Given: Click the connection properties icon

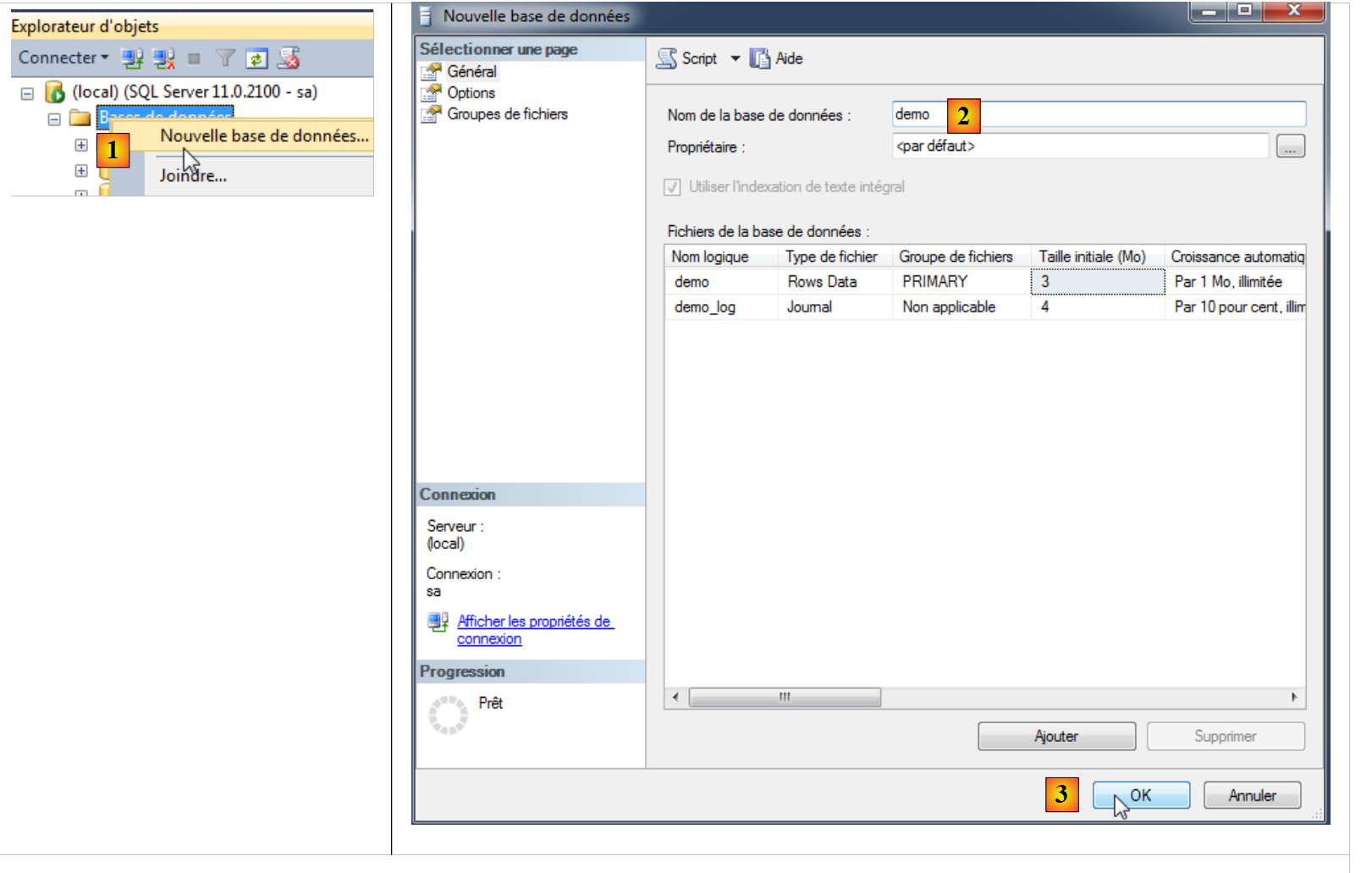Looking at the screenshot, I should [x=438, y=622].
